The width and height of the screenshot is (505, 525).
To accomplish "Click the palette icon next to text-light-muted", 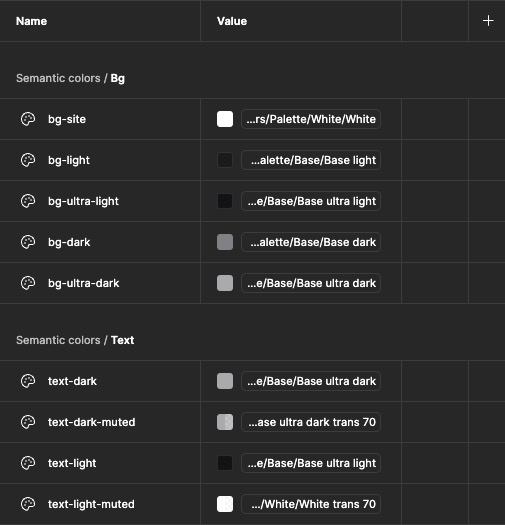I will click(x=28, y=504).
